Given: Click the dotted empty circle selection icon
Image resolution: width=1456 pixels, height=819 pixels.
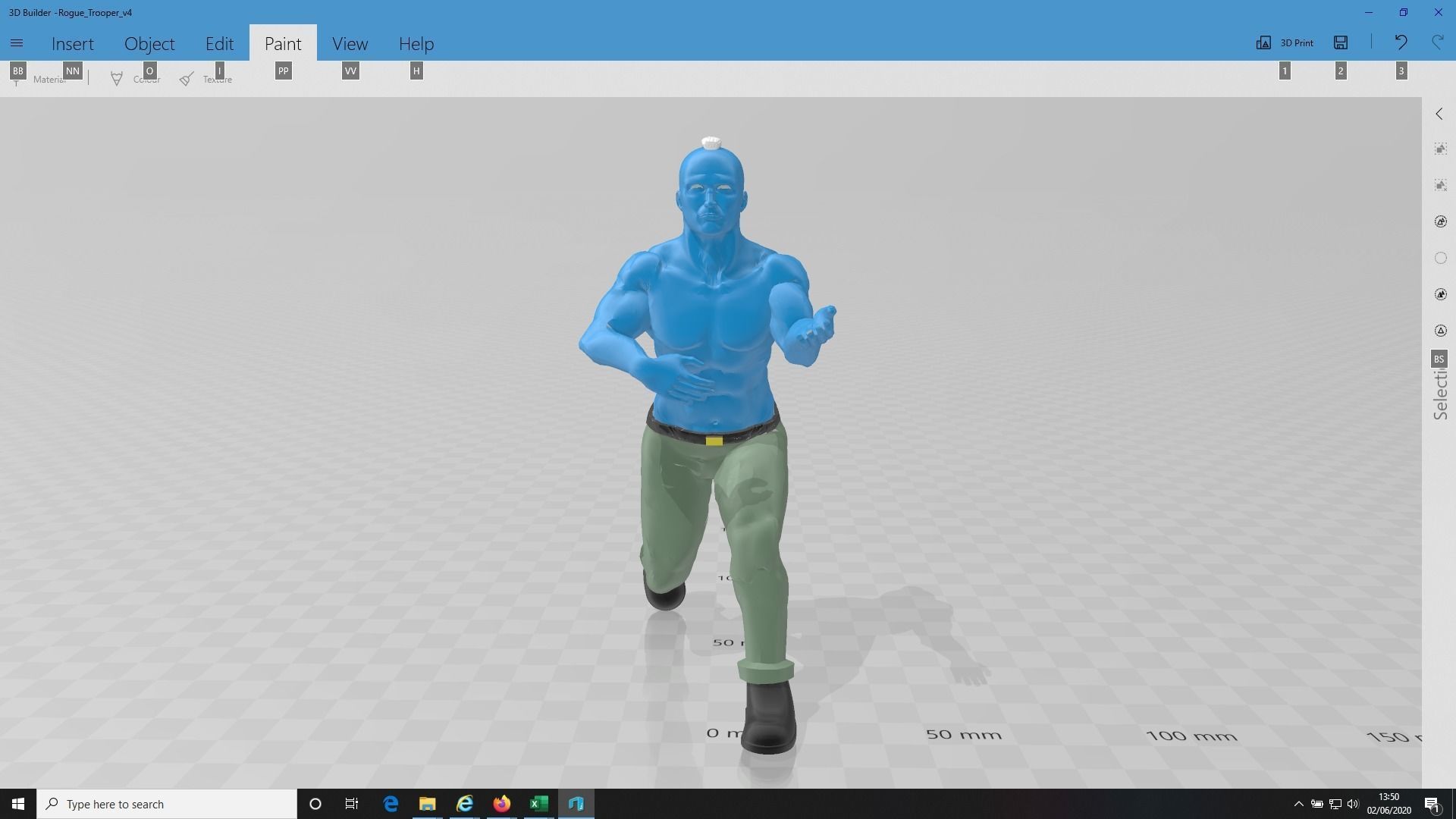Looking at the screenshot, I should [x=1440, y=258].
